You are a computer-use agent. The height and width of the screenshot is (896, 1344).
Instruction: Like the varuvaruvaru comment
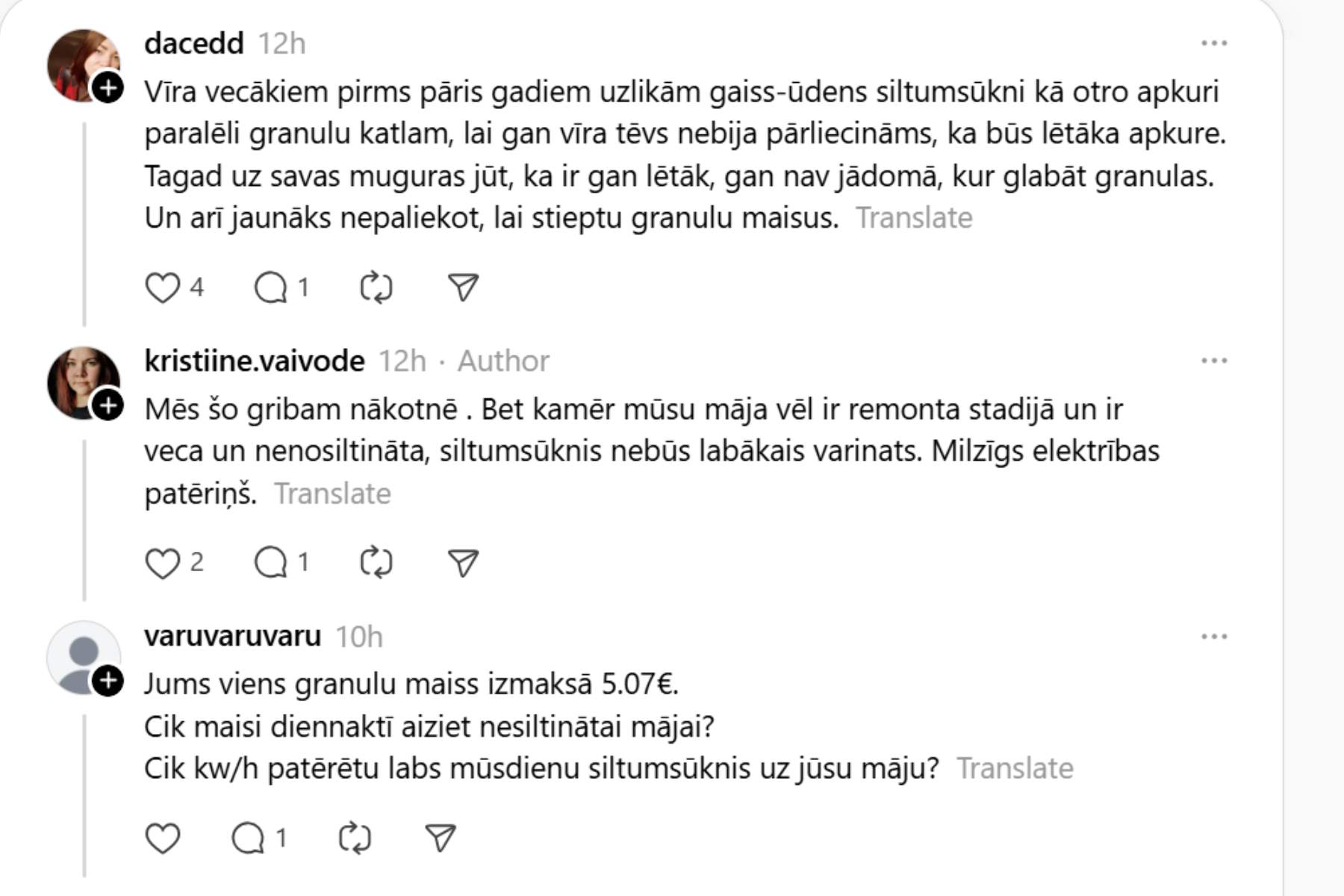[x=162, y=838]
